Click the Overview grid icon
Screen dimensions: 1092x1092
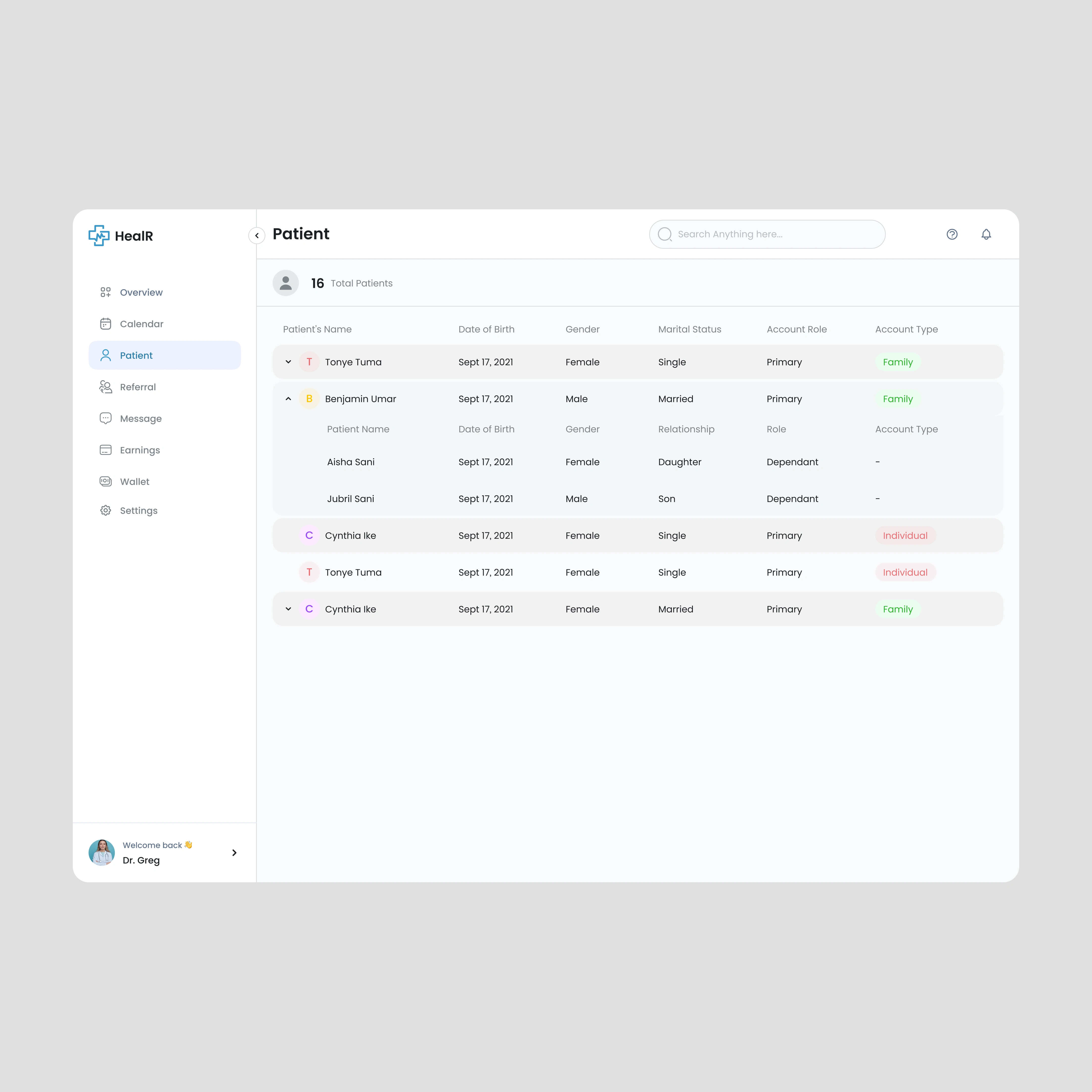106,292
